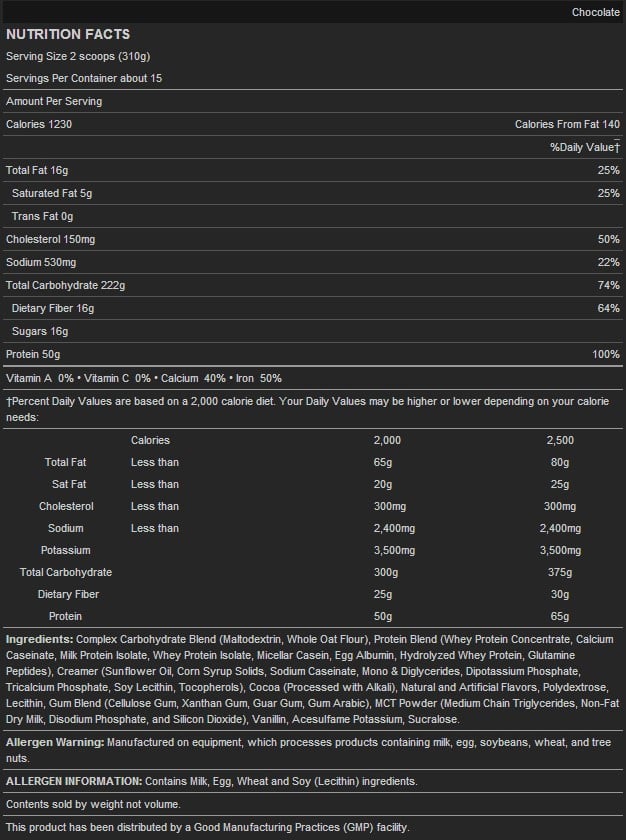Click the Allergen Warning label

[x=55, y=742]
